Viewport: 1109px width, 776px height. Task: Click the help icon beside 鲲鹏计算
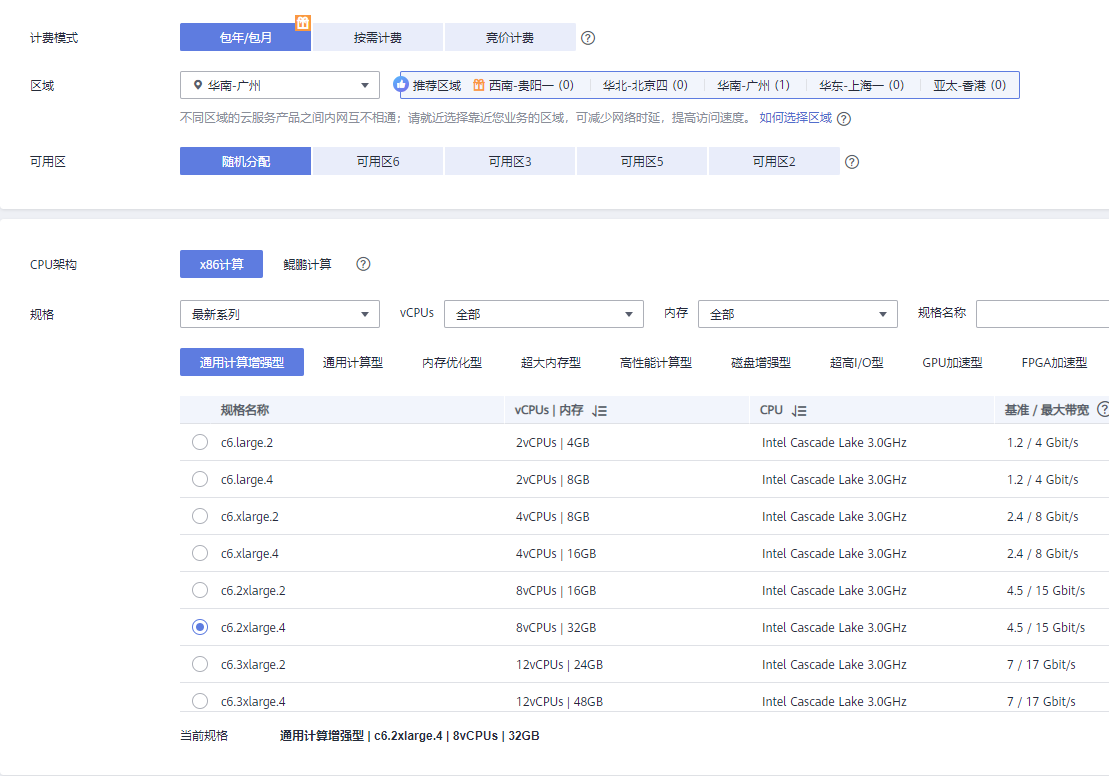coord(362,264)
